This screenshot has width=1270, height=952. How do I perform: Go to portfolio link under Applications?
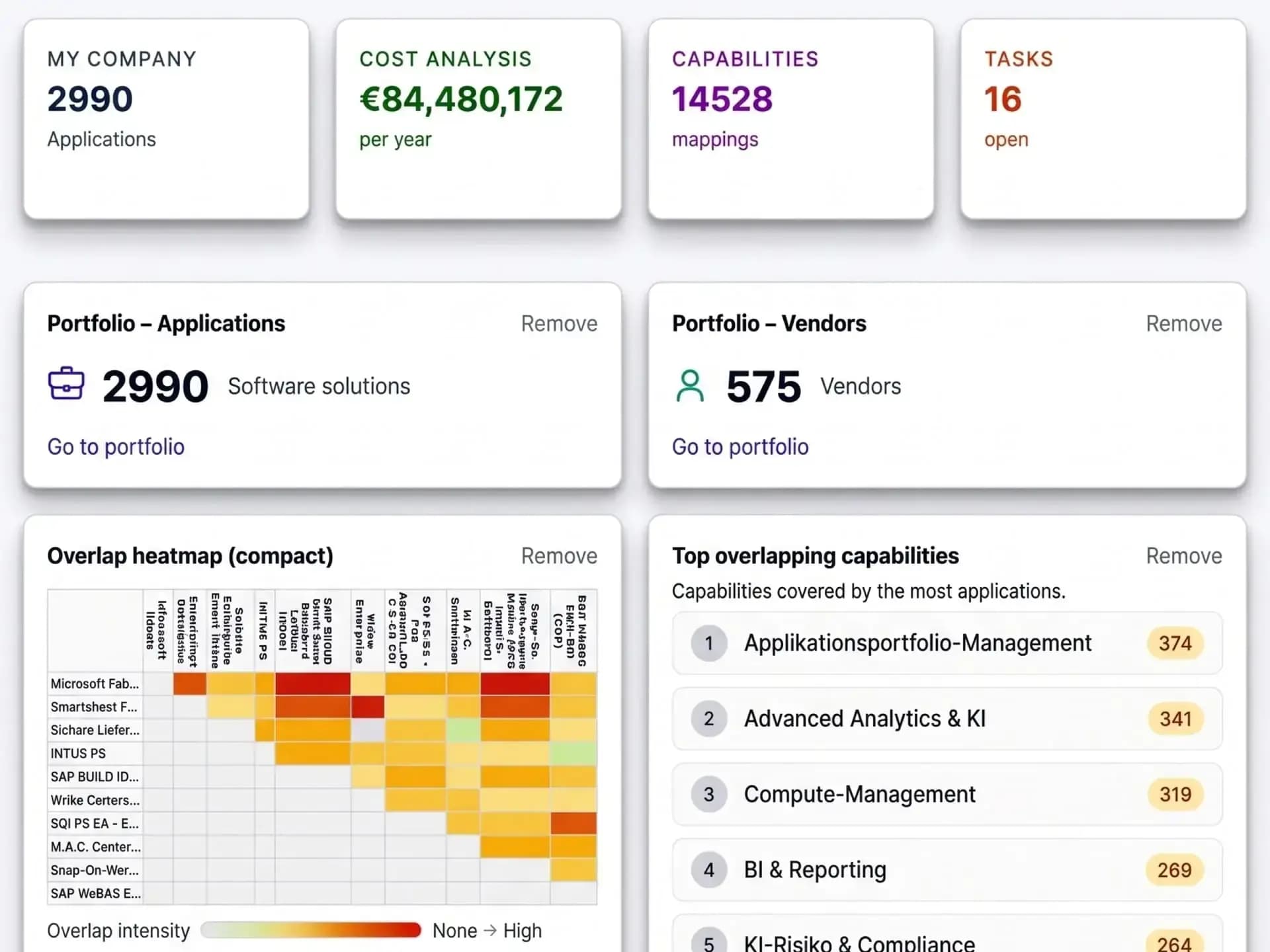pyautogui.click(x=116, y=447)
